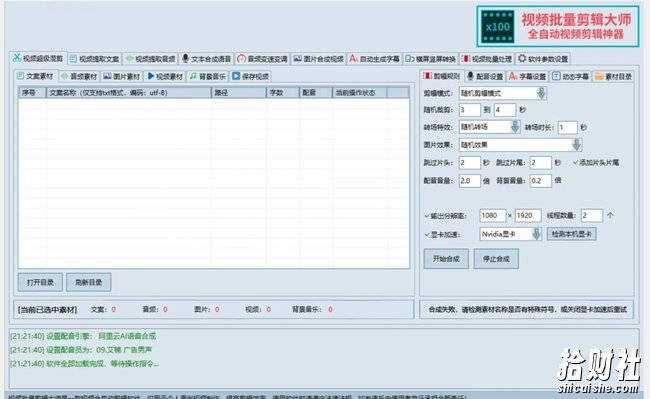Screen dimensions: 650x399
Task: Click the 跳过片尾 seconds field
Action: [541, 163]
